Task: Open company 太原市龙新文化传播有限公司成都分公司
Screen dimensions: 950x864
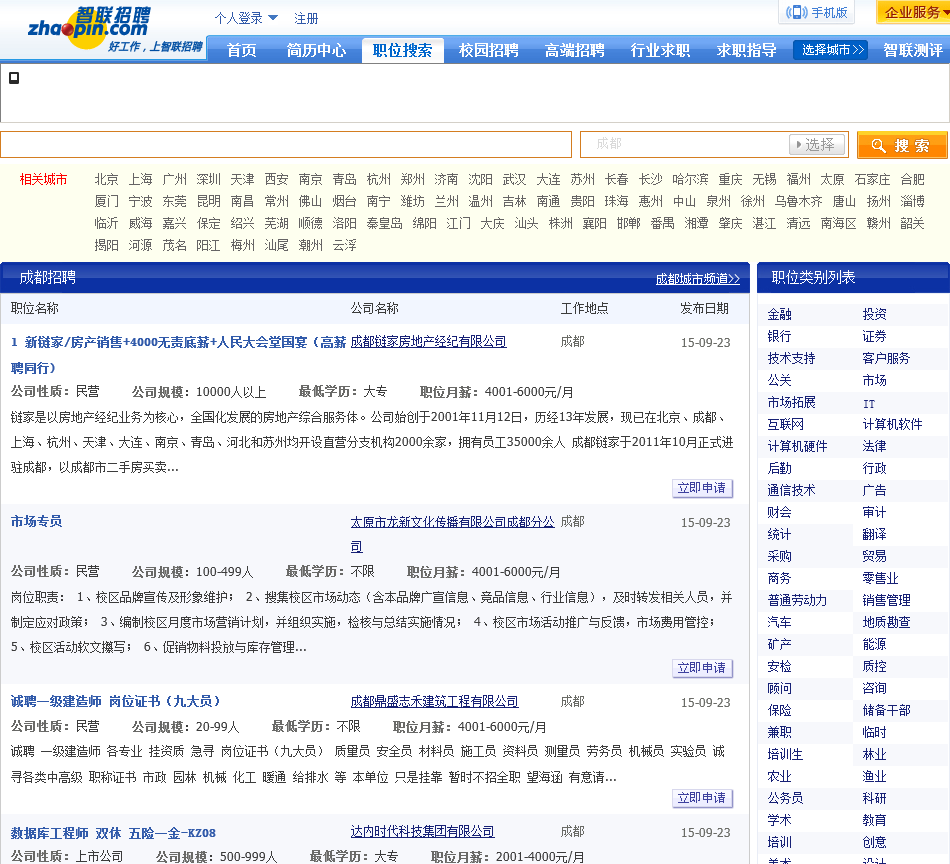Action: click(x=452, y=534)
